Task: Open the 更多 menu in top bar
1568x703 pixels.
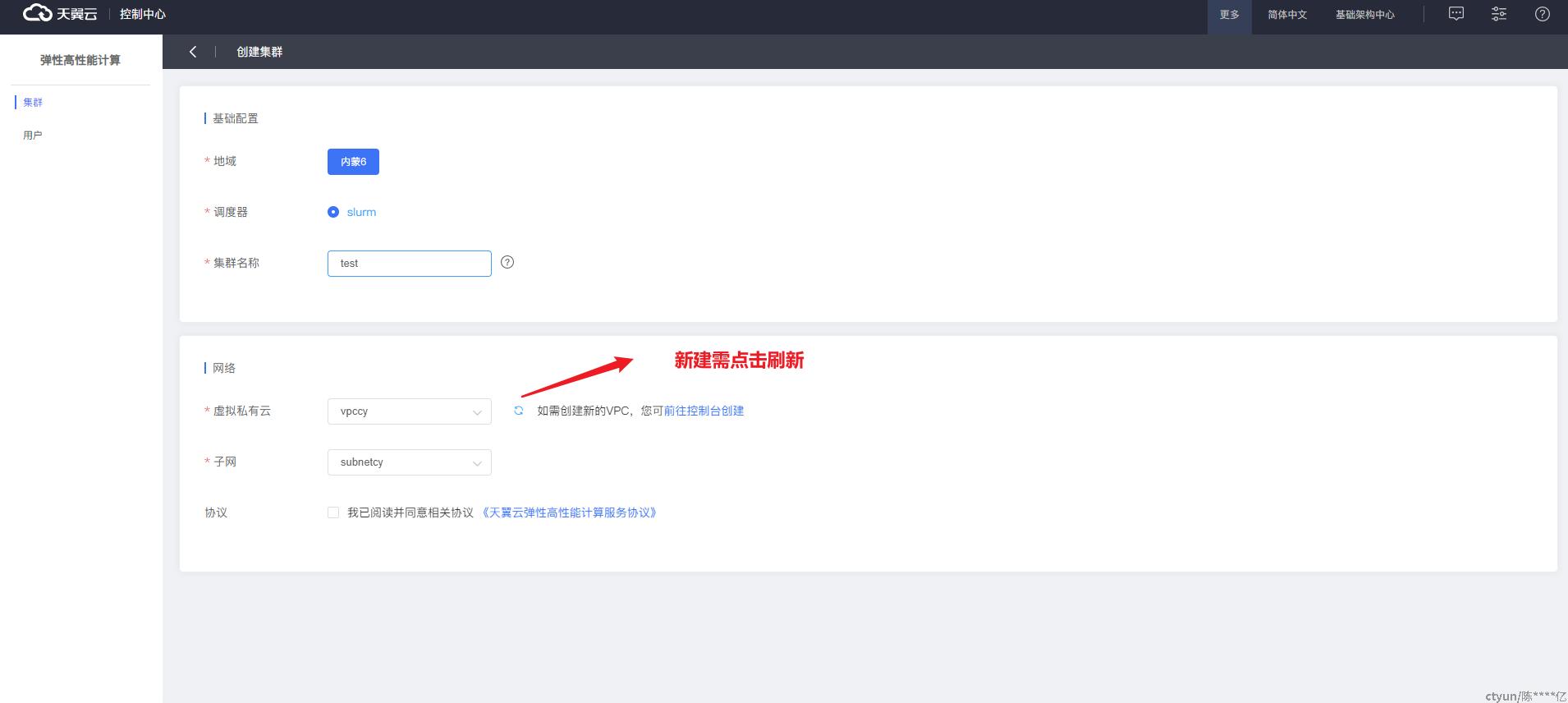Action: tap(1229, 15)
